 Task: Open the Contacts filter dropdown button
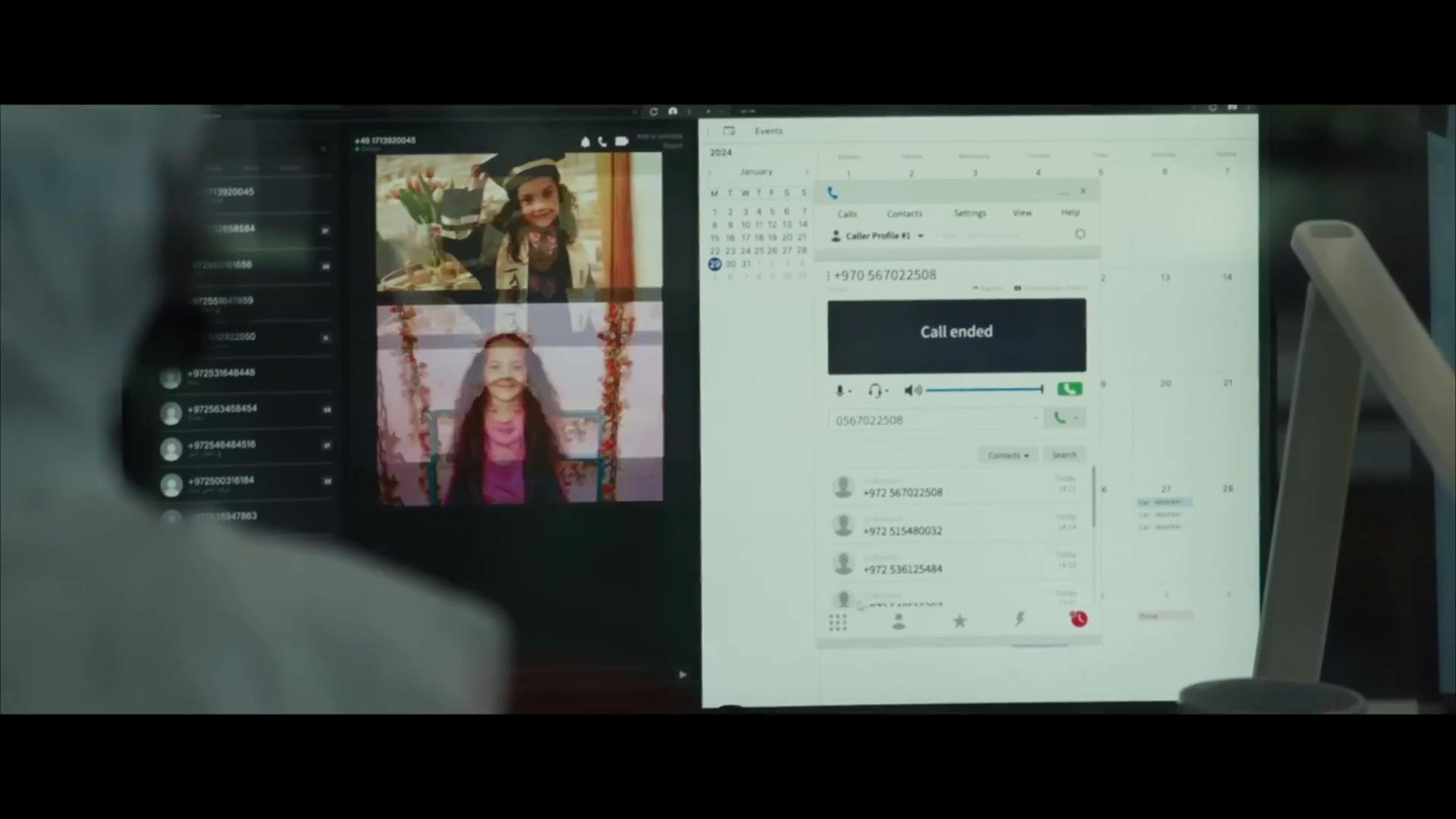[1008, 455]
